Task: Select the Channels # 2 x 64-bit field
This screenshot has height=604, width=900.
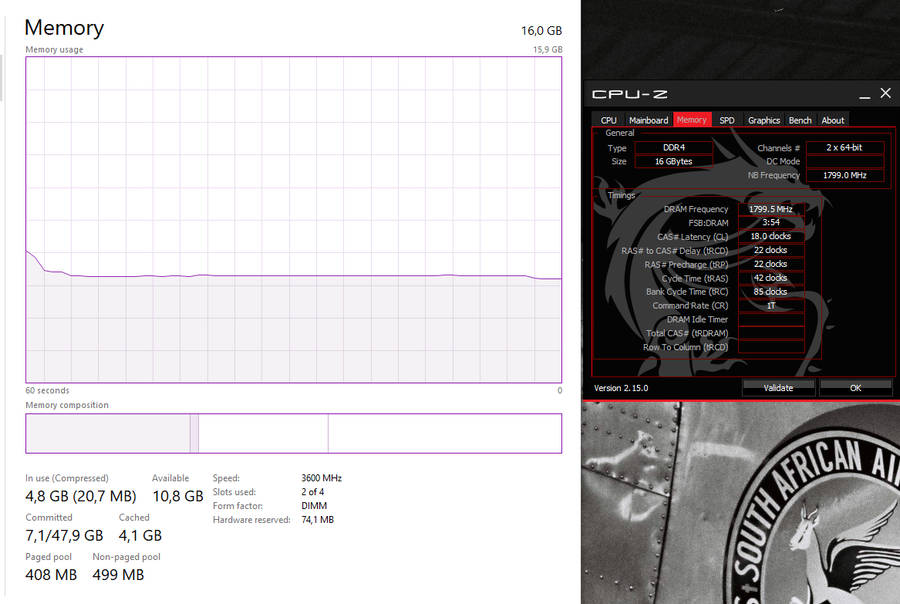Action: point(846,148)
